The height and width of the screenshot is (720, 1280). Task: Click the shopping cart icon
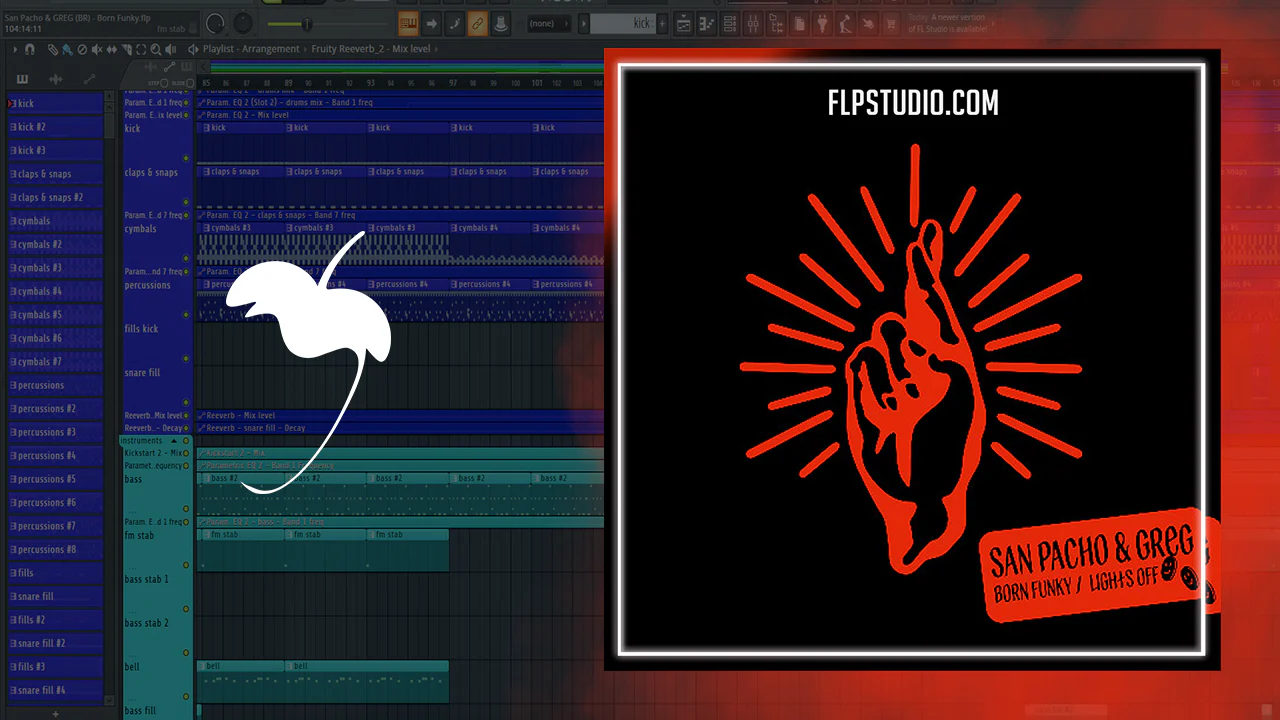click(891, 23)
